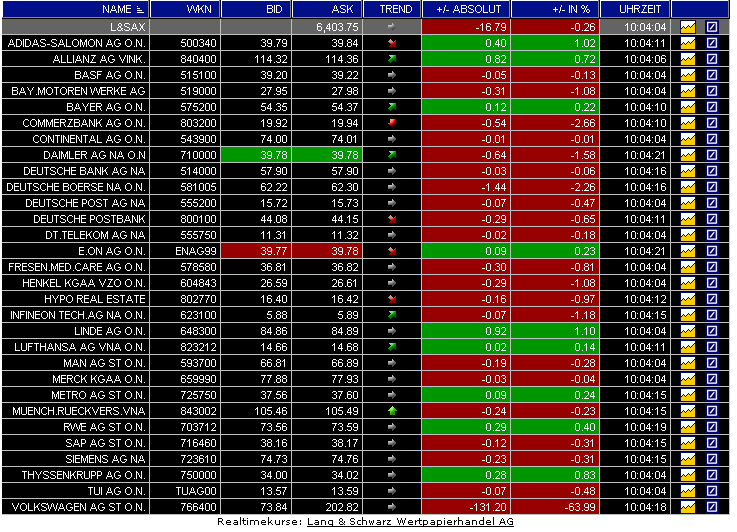
Task: Click Allianz green trend arrow
Action: click(x=392, y=59)
